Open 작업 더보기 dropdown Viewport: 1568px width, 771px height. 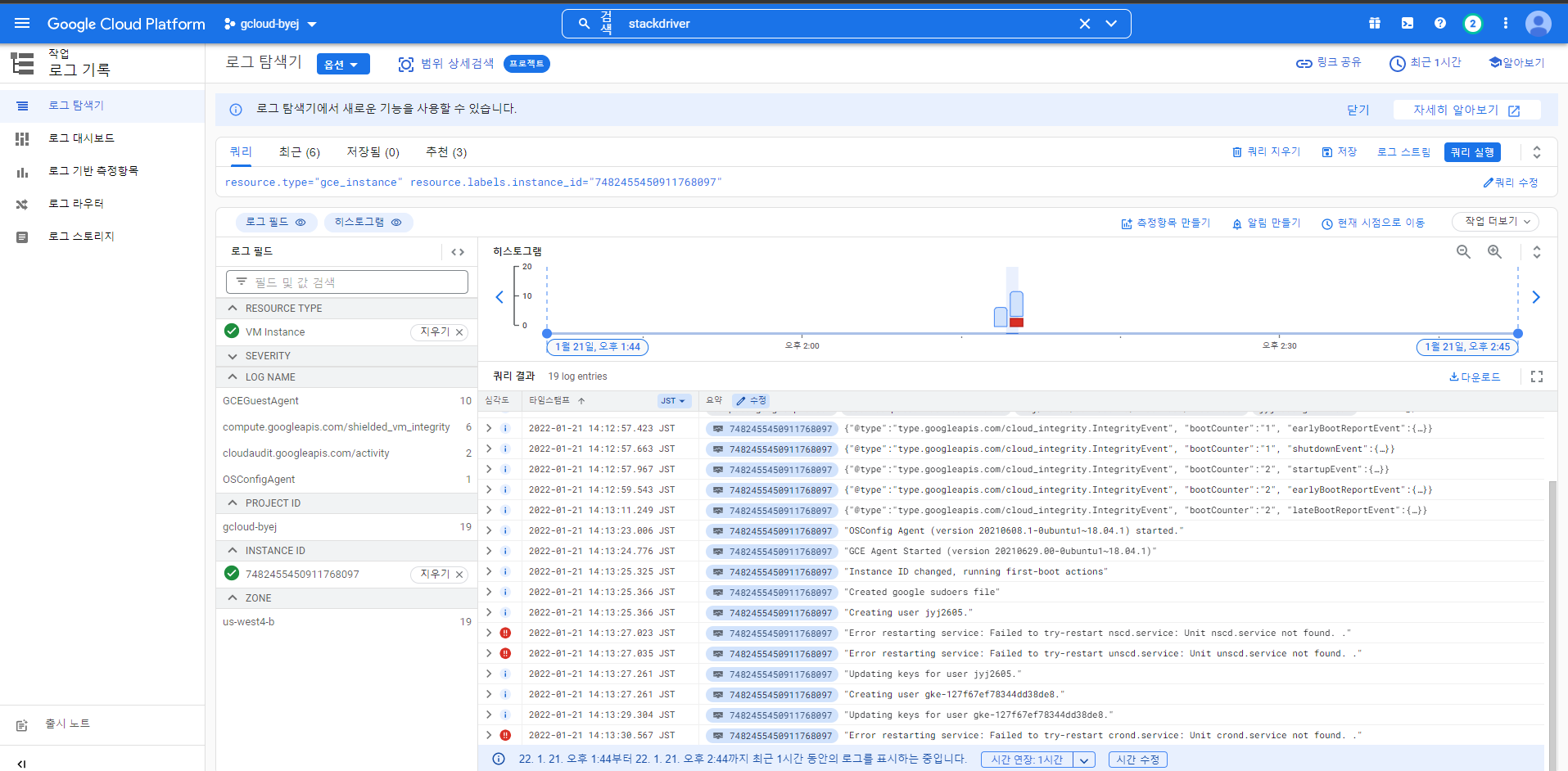click(x=1495, y=222)
